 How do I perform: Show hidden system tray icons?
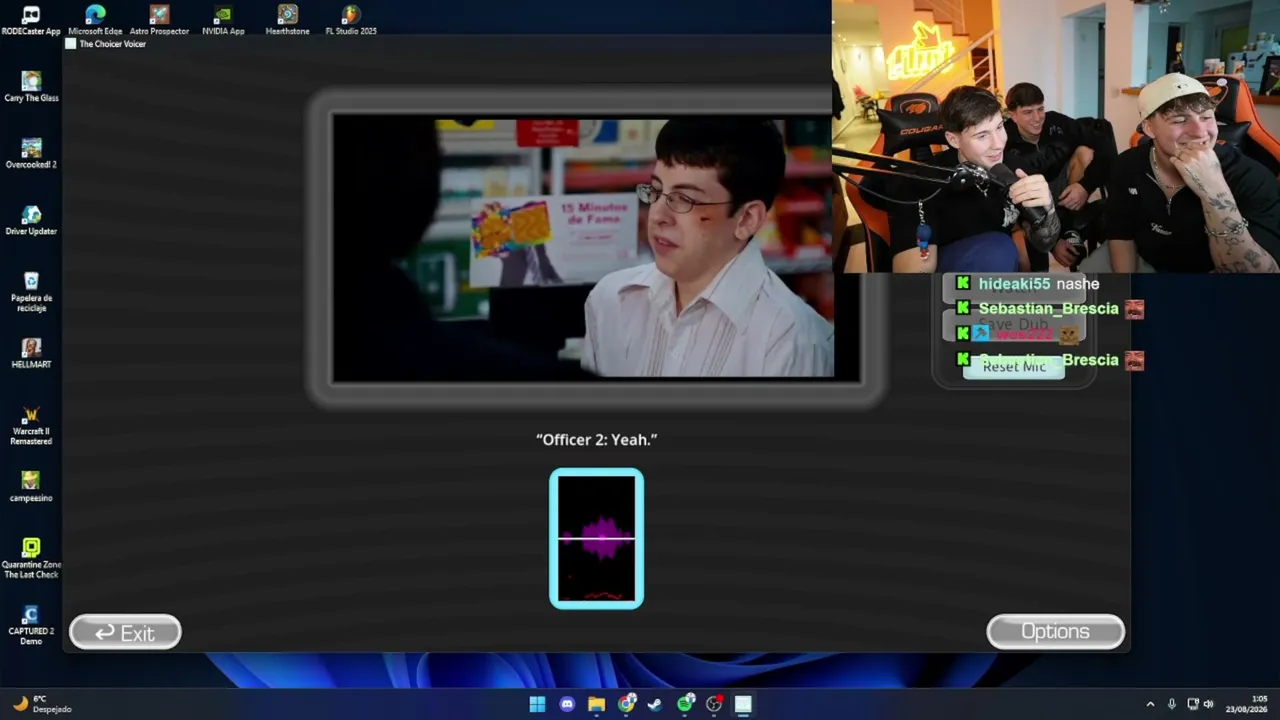pos(1150,704)
